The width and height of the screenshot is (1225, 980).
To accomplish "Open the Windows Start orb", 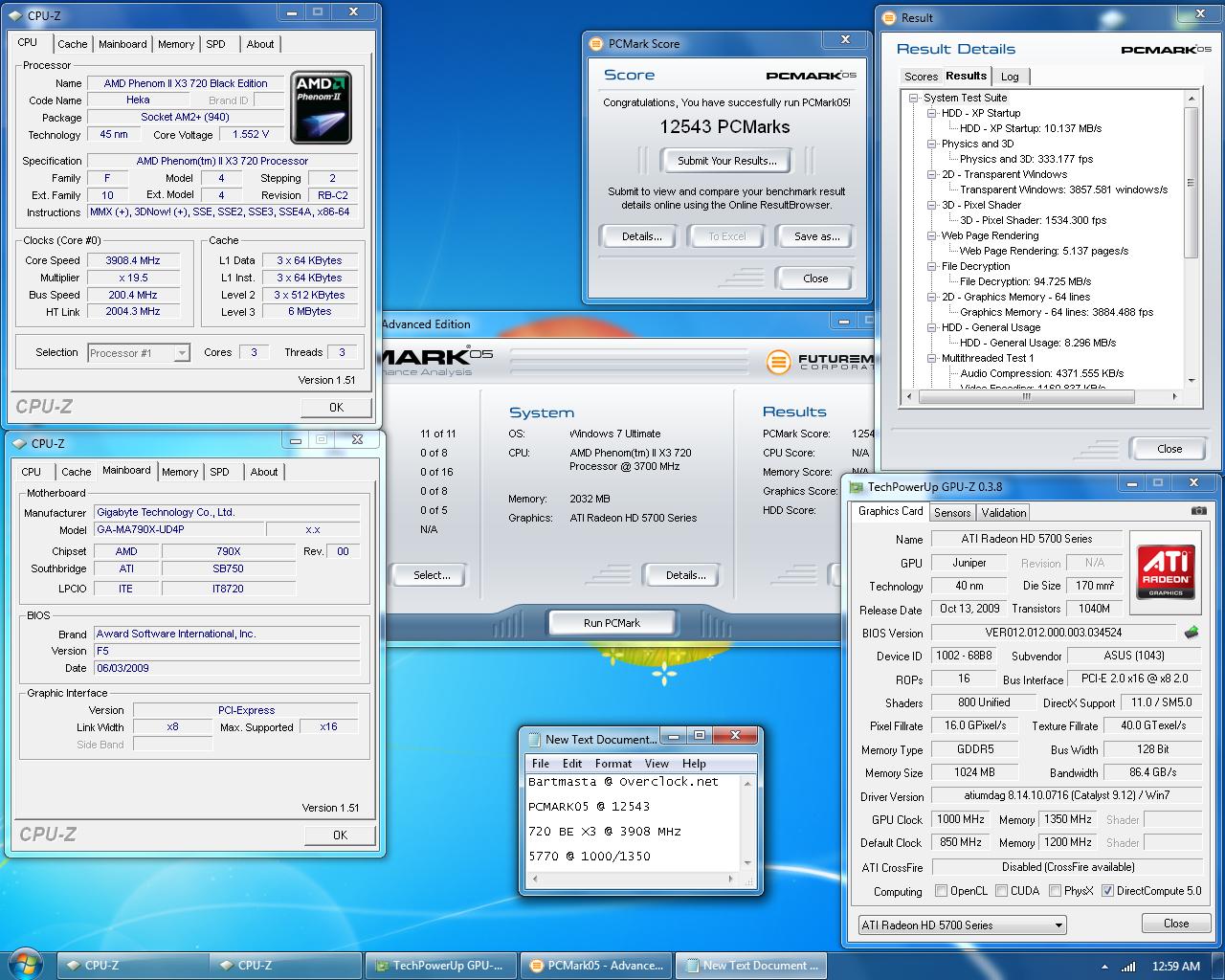I will point(26,965).
